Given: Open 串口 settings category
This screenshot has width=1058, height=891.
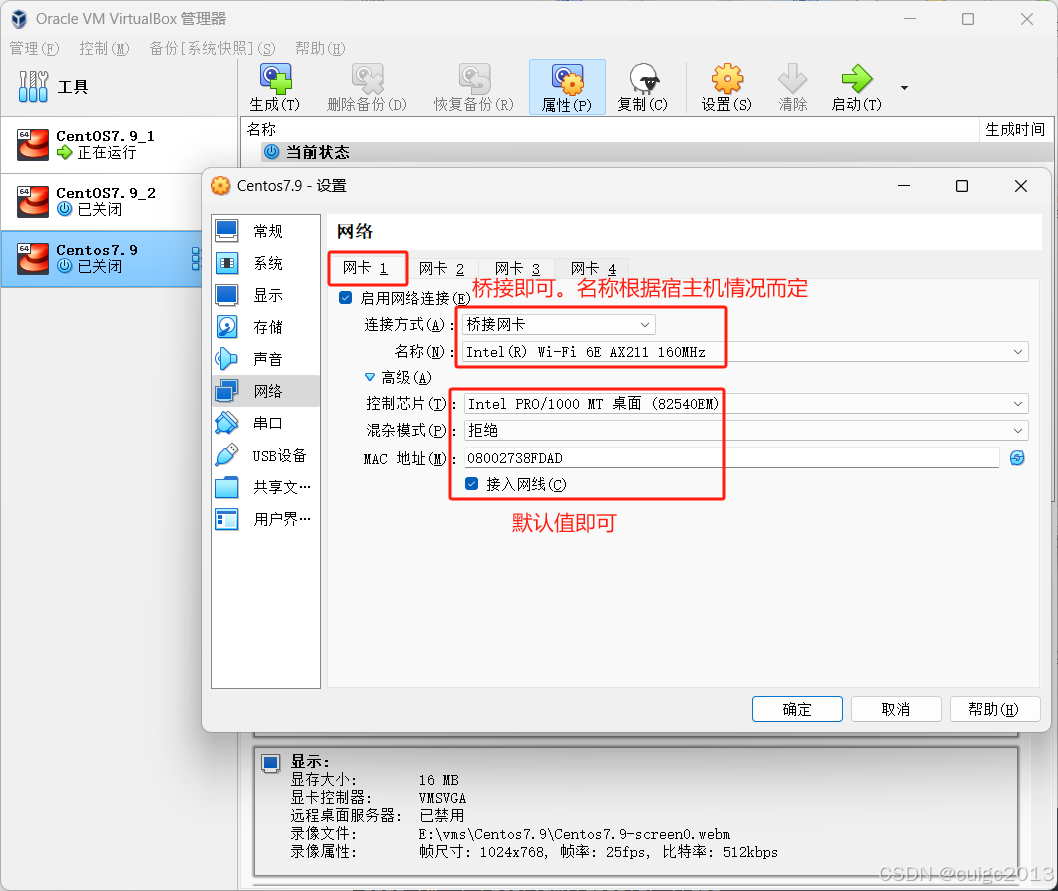Looking at the screenshot, I should [266, 423].
